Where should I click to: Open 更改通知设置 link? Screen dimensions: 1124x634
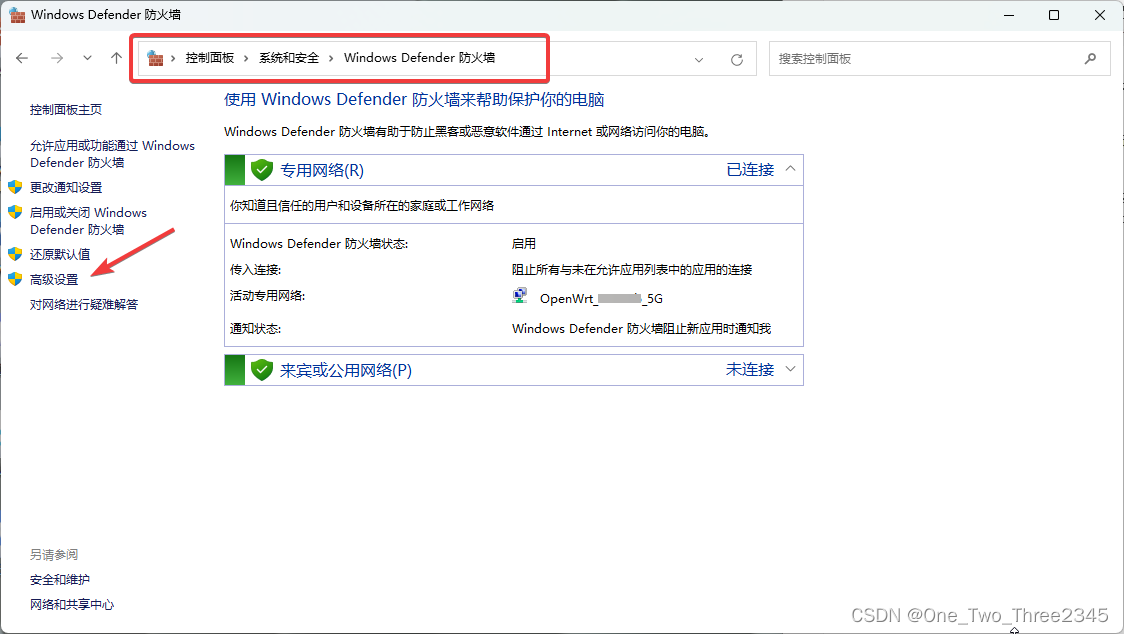click(x=66, y=188)
